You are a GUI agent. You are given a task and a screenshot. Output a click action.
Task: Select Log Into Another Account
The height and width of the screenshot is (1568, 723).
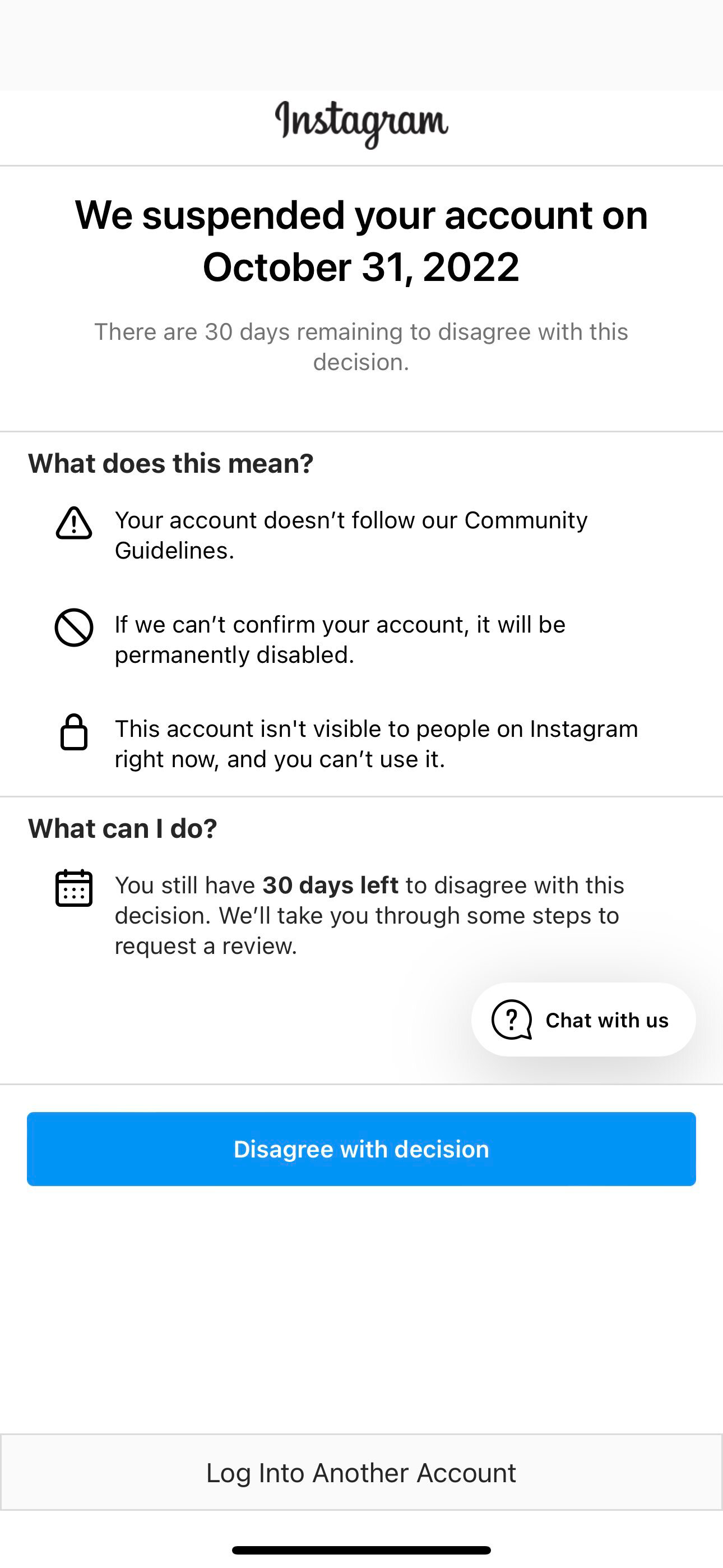click(x=361, y=1473)
